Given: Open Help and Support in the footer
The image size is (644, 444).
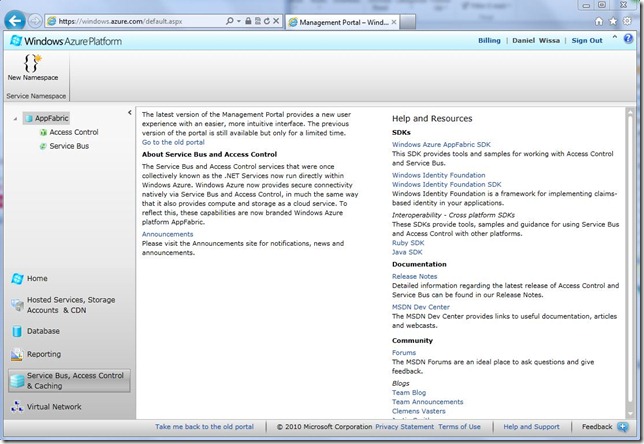Looking at the screenshot, I should pos(531,427).
